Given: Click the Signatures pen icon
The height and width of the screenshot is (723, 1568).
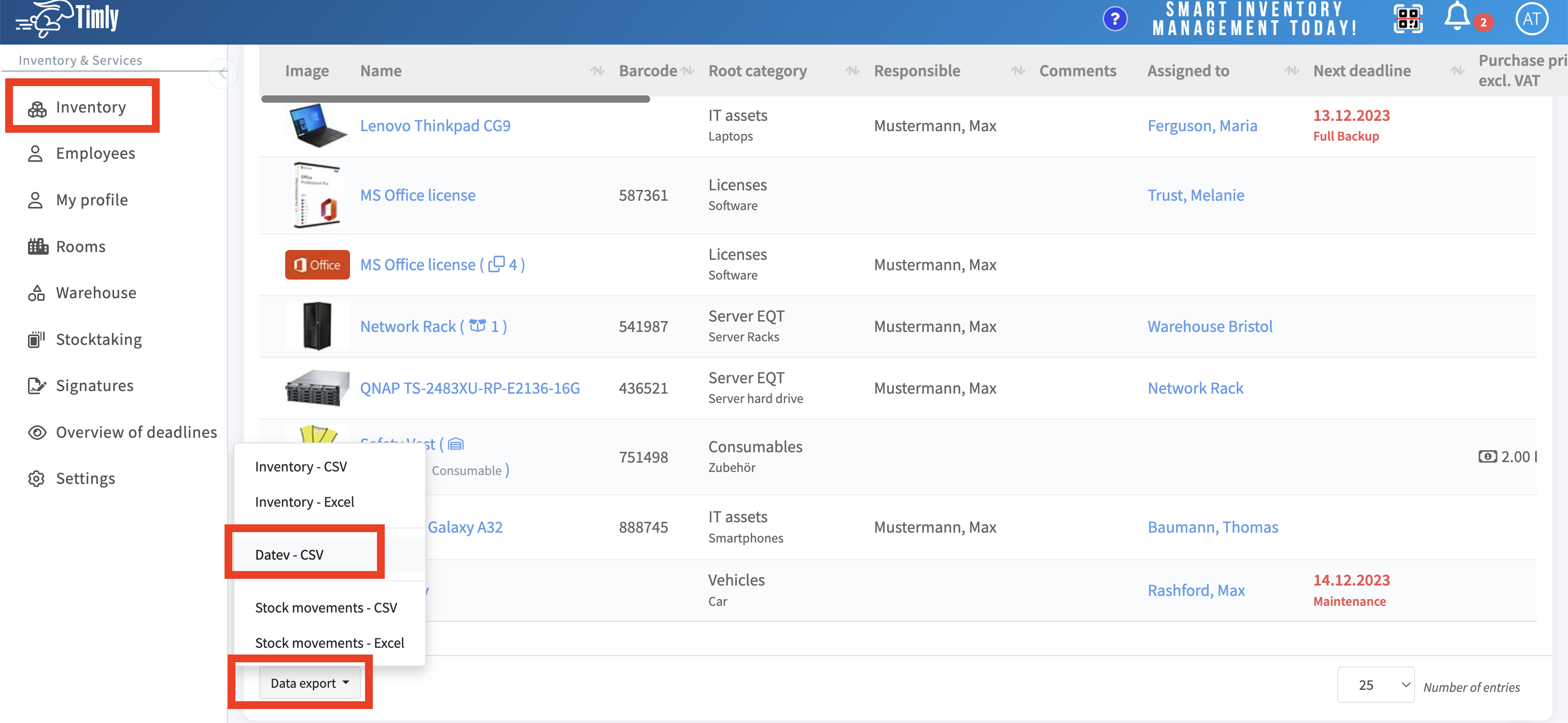Looking at the screenshot, I should click(x=36, y=385).
